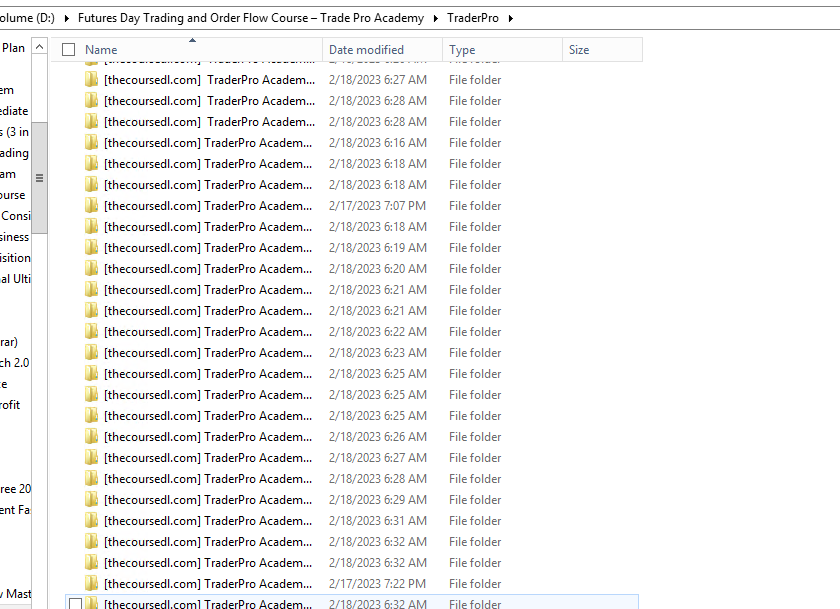Tick the checkbox on the highlighted bottom row
Screen dimensions: 840x609
point(76,604)
